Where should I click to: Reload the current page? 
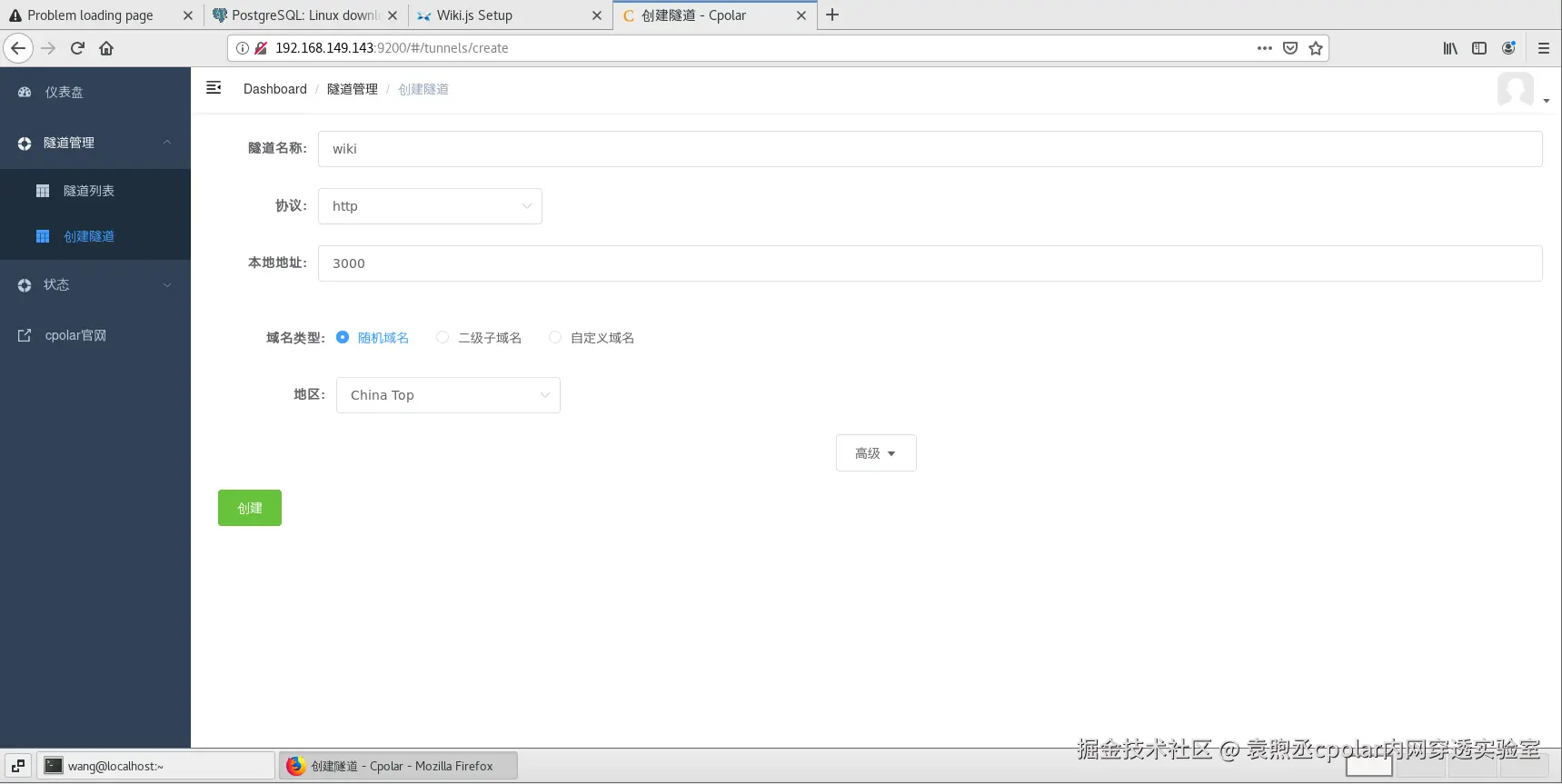click(x=77, y=48)
